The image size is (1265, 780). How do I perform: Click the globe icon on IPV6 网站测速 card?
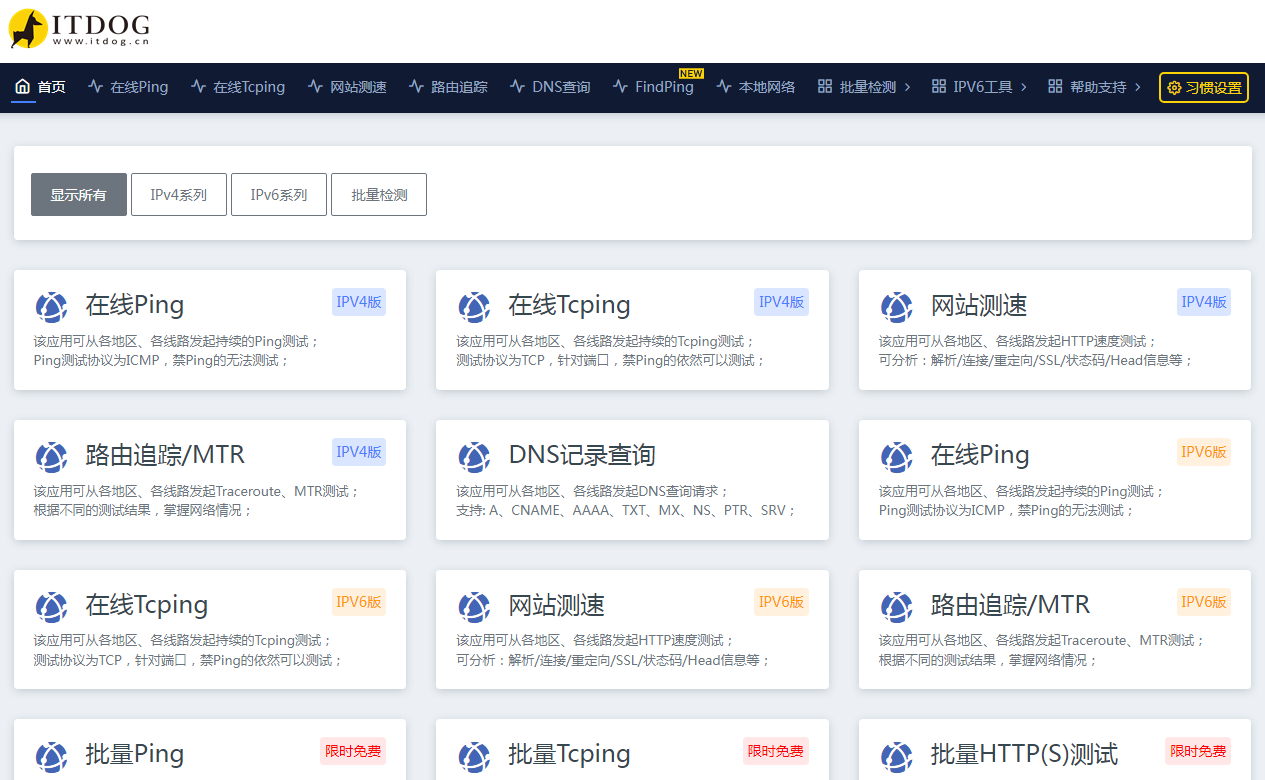tap(474, 607)
